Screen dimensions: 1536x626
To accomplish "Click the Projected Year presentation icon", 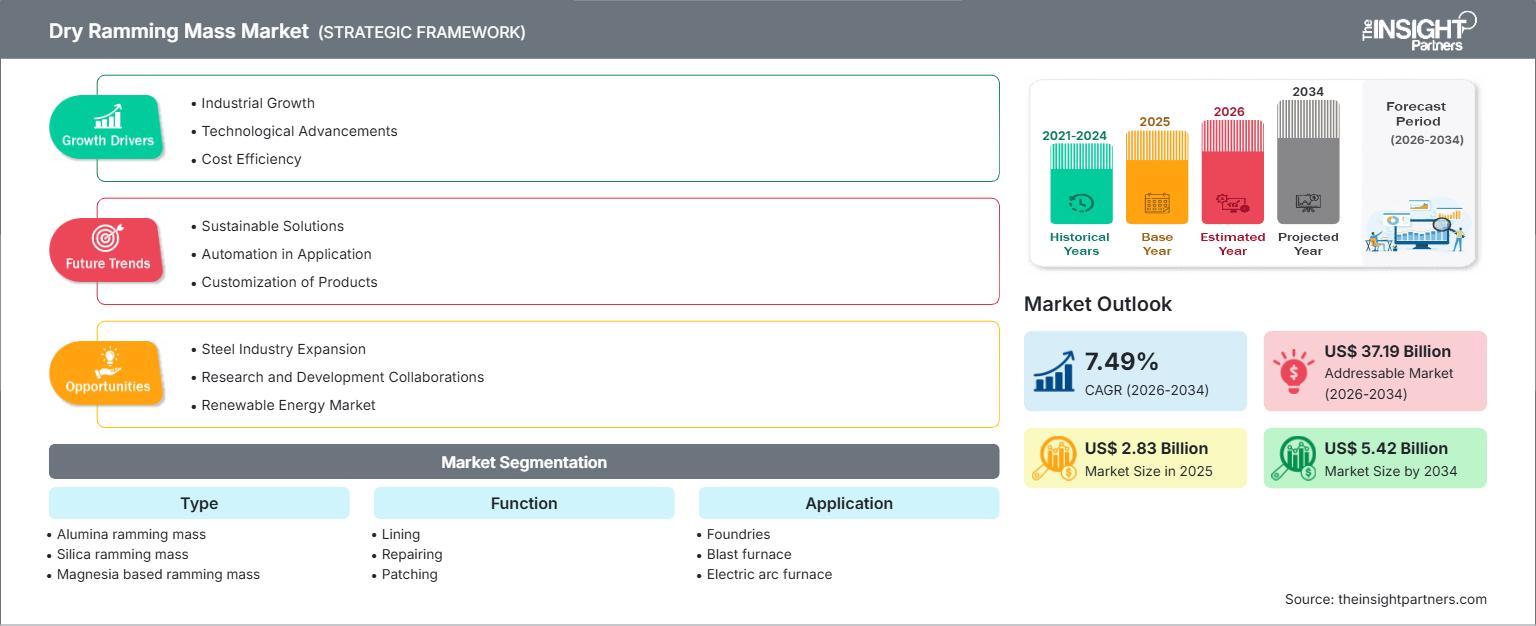I will coord(1308,203).
